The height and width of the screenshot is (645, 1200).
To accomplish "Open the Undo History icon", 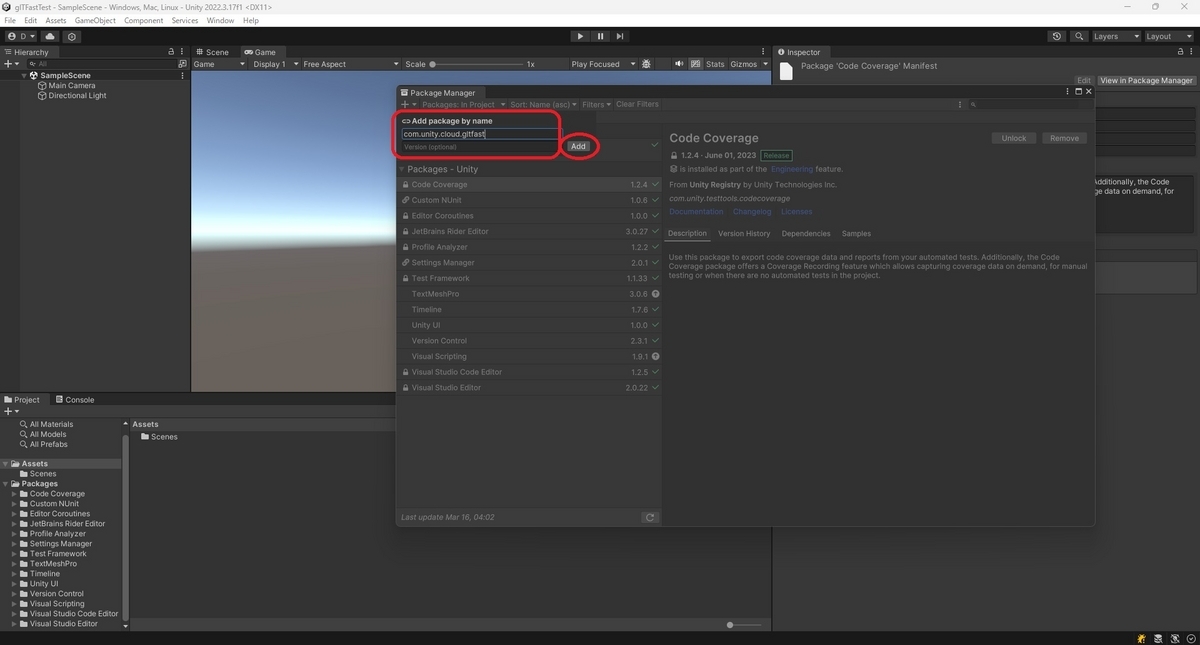I will [1057, 36].
